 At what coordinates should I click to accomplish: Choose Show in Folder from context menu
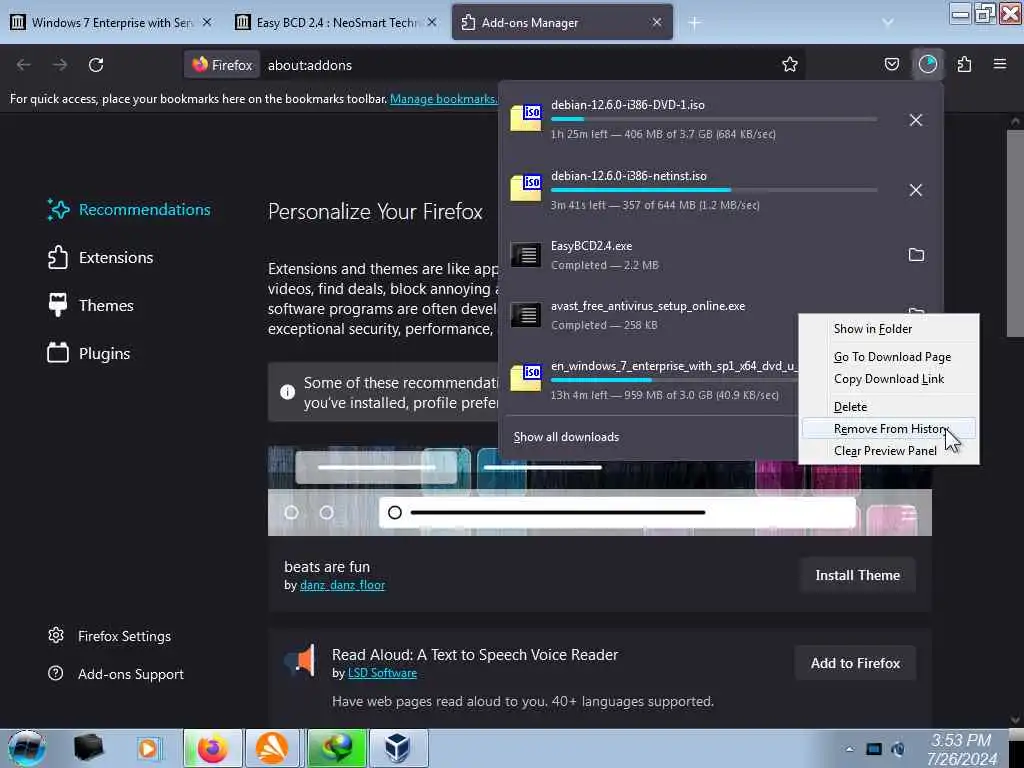tap(888, 328)
